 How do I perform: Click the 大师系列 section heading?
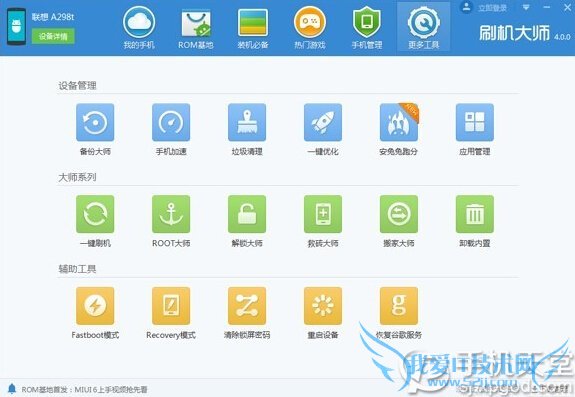[77, 177]
